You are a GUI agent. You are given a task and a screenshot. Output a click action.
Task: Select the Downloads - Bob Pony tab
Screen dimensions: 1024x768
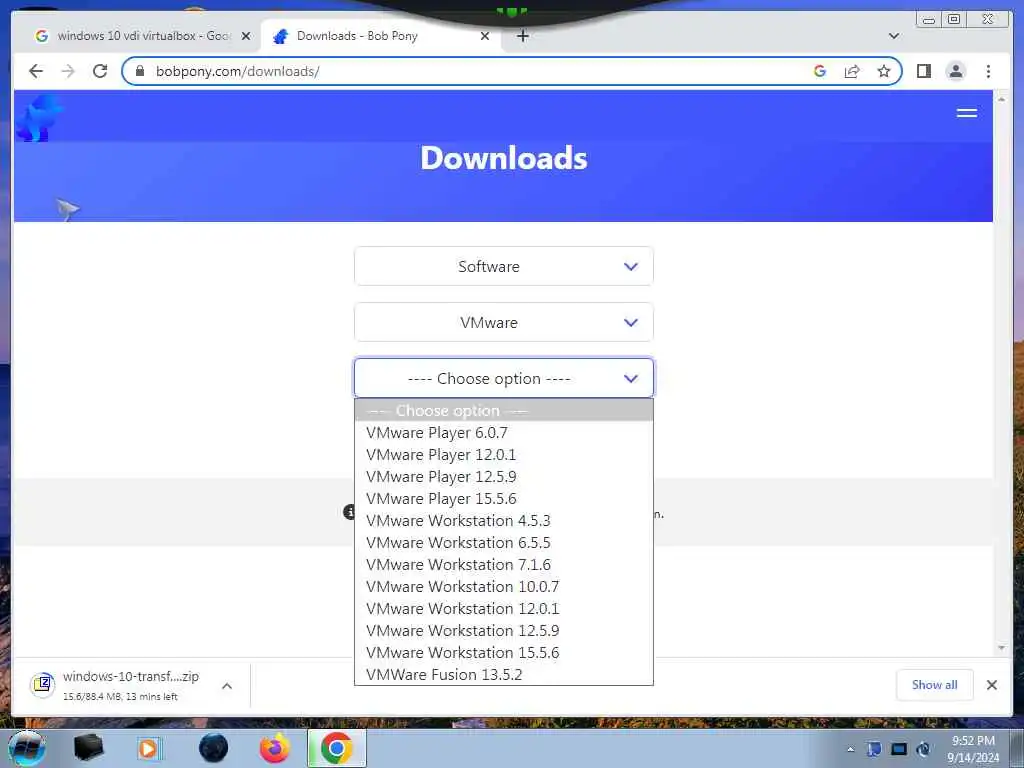[x=380, y=36]
